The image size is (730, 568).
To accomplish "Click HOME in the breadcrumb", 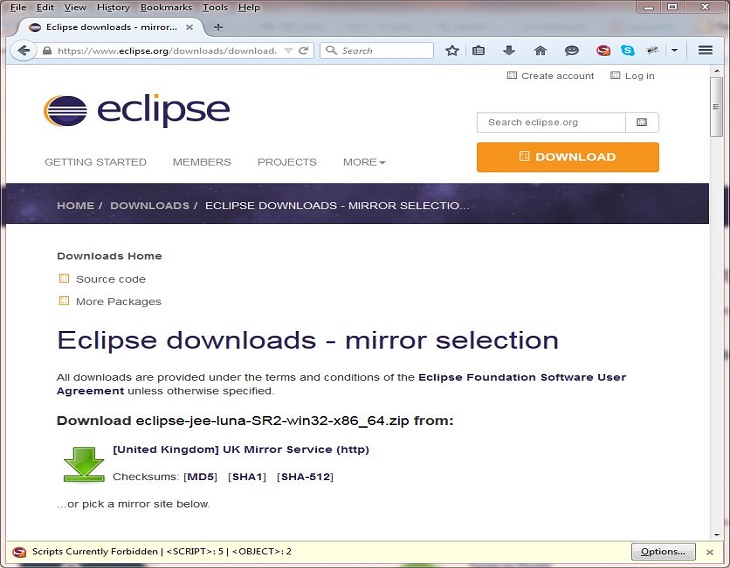I will tap(75, 205).
